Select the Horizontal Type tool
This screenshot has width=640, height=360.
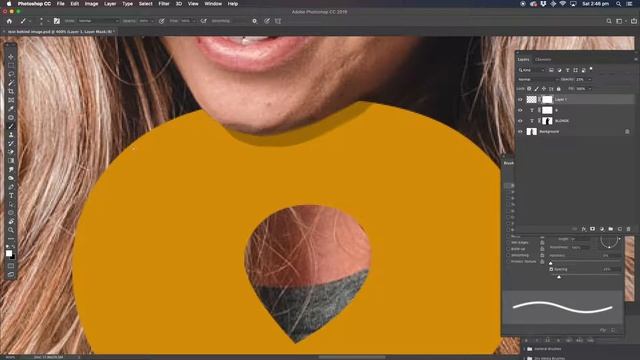(x=11, y=195)
